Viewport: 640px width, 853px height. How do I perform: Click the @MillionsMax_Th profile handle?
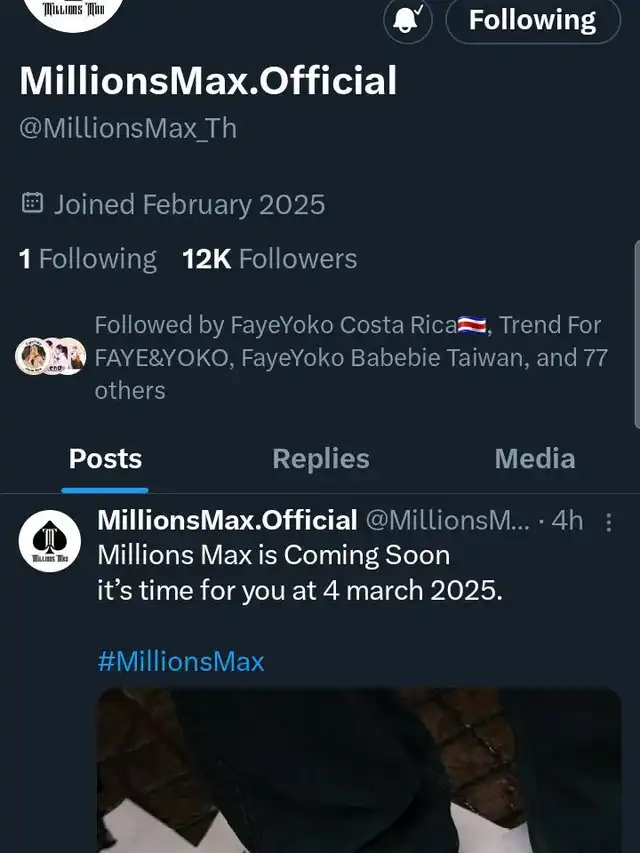128,129
